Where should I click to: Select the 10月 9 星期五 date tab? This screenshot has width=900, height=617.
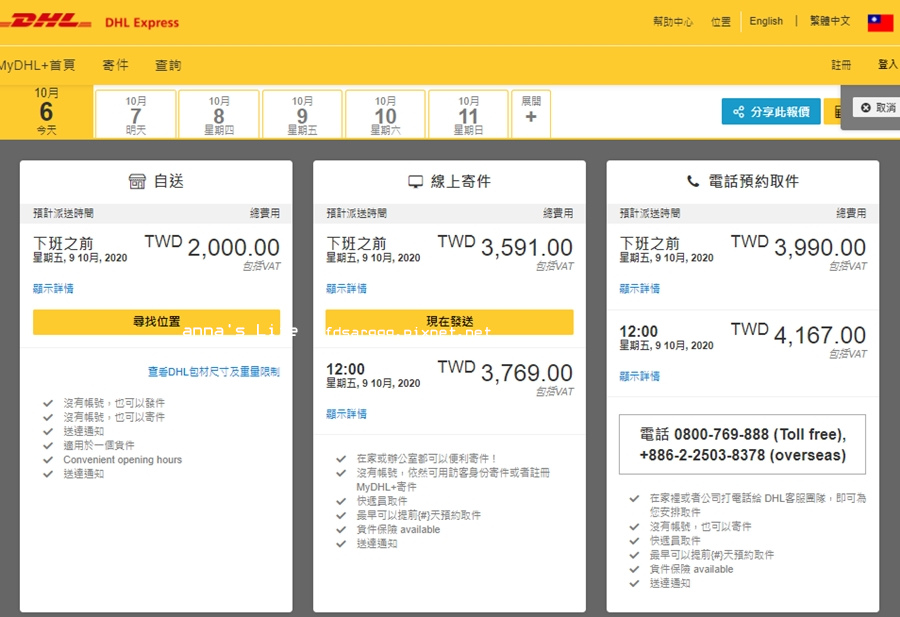point(302,114)
